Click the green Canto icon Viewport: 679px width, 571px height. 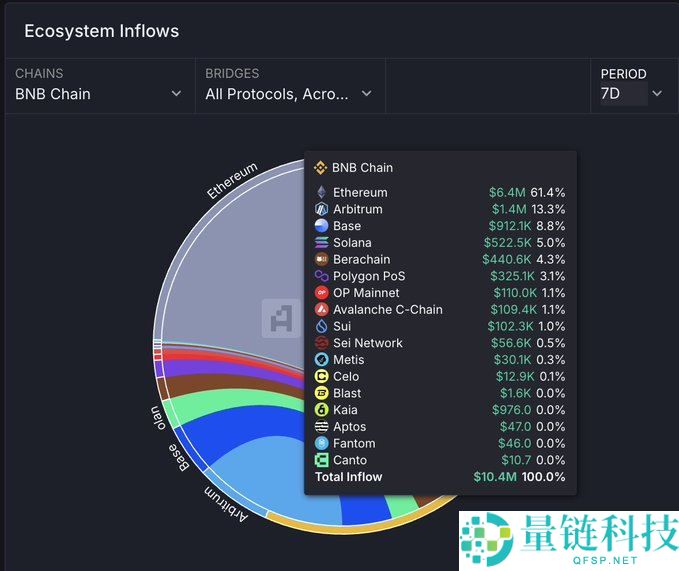point(321,460)
